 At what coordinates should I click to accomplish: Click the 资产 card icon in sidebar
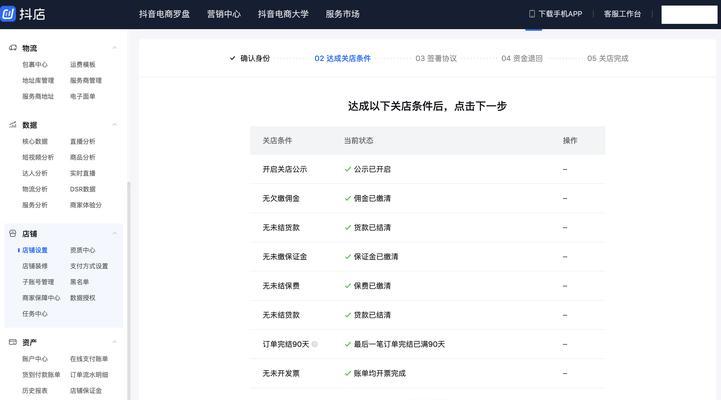tap(12, 342)
